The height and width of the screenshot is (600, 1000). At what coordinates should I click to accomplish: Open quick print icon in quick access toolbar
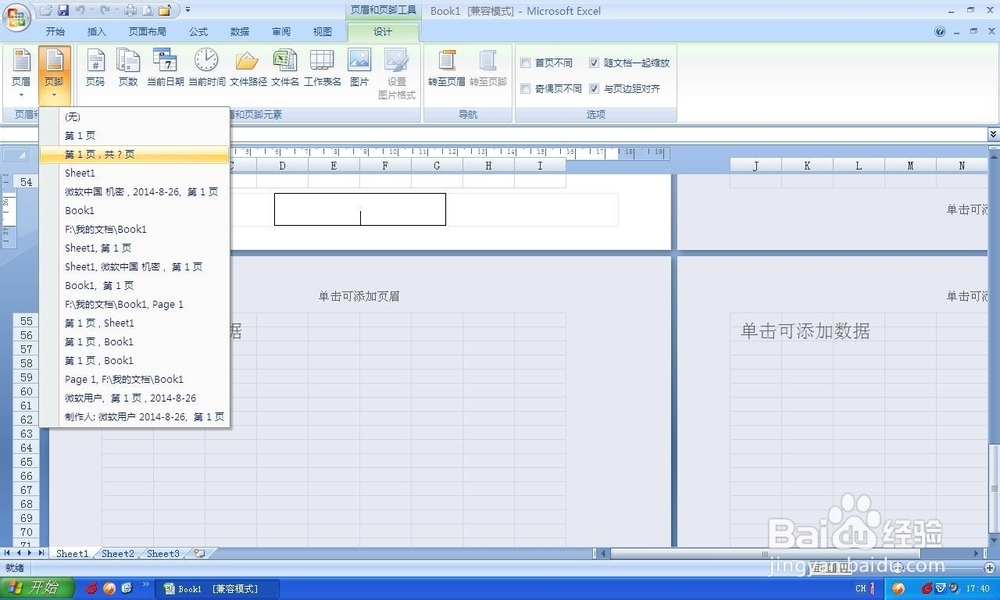[130, 10]
